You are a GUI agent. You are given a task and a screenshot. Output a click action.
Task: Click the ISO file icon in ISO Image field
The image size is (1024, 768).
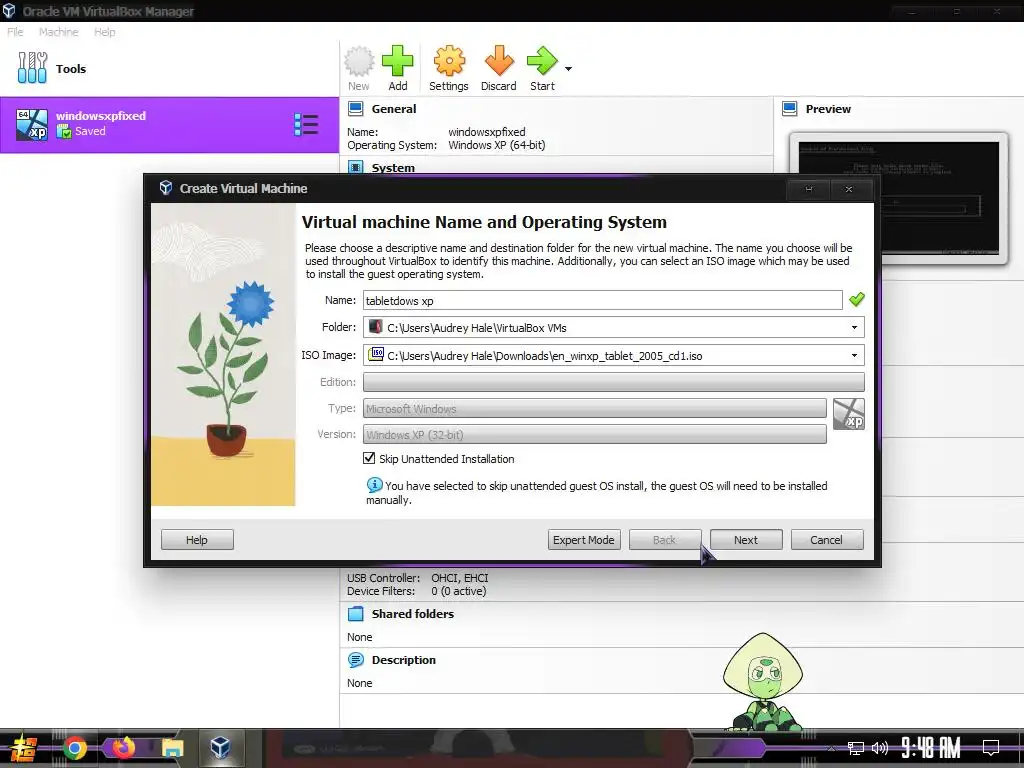point(376,355)
